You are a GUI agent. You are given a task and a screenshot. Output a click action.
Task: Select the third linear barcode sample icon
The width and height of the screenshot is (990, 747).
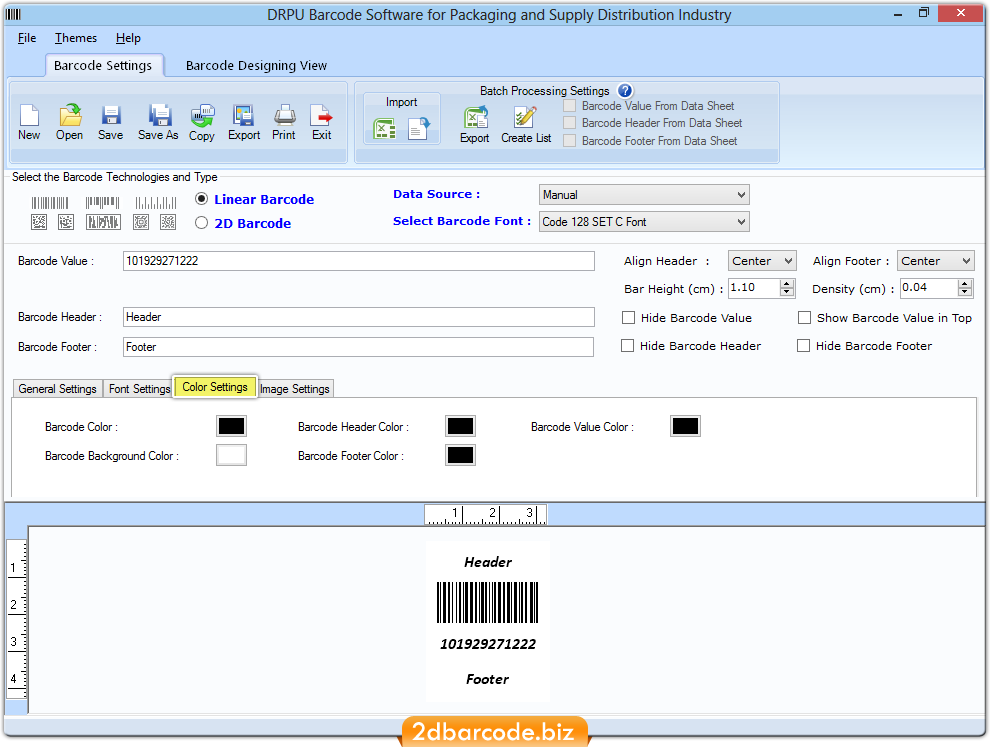click(155, 203)
